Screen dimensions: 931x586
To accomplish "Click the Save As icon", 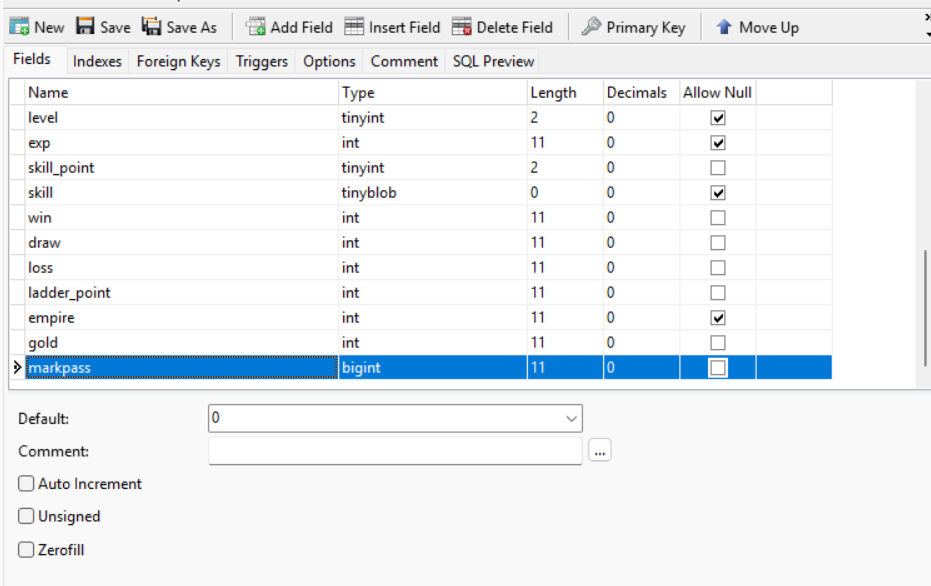I will click(x=151, y=27).
